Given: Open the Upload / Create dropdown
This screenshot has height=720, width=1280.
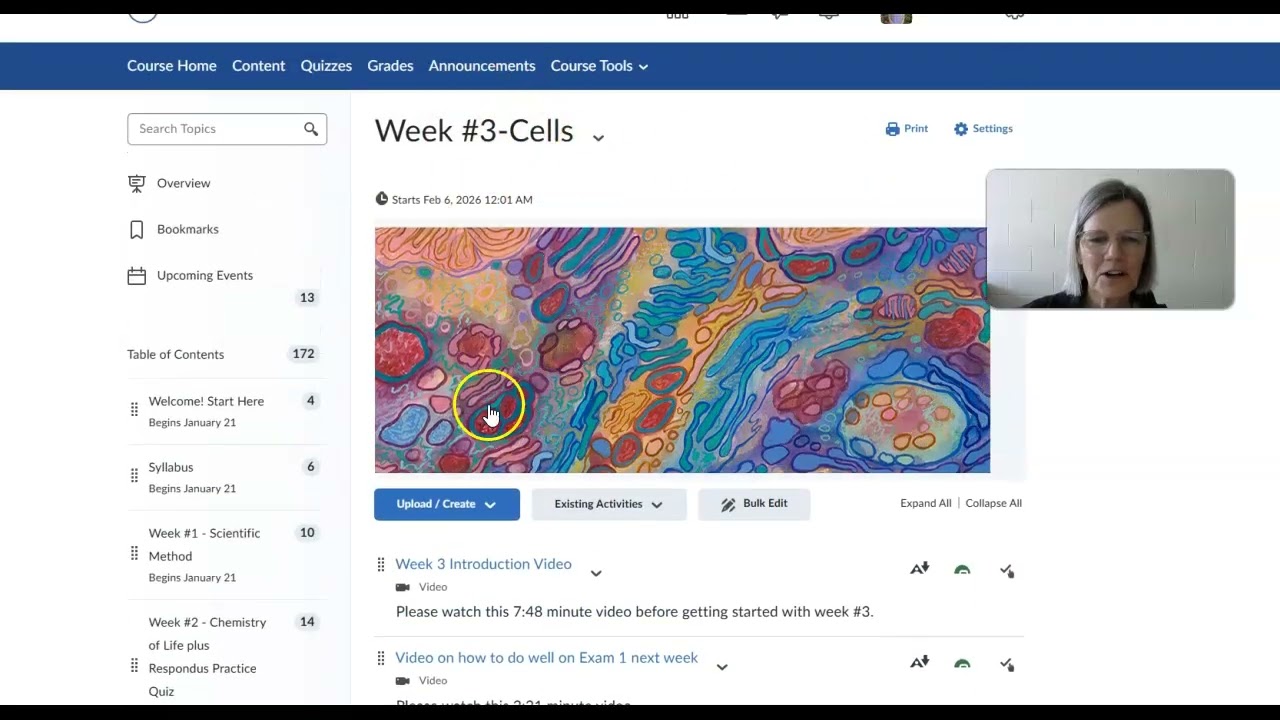Looking at the screenshot, I should (x=447, y=504).
